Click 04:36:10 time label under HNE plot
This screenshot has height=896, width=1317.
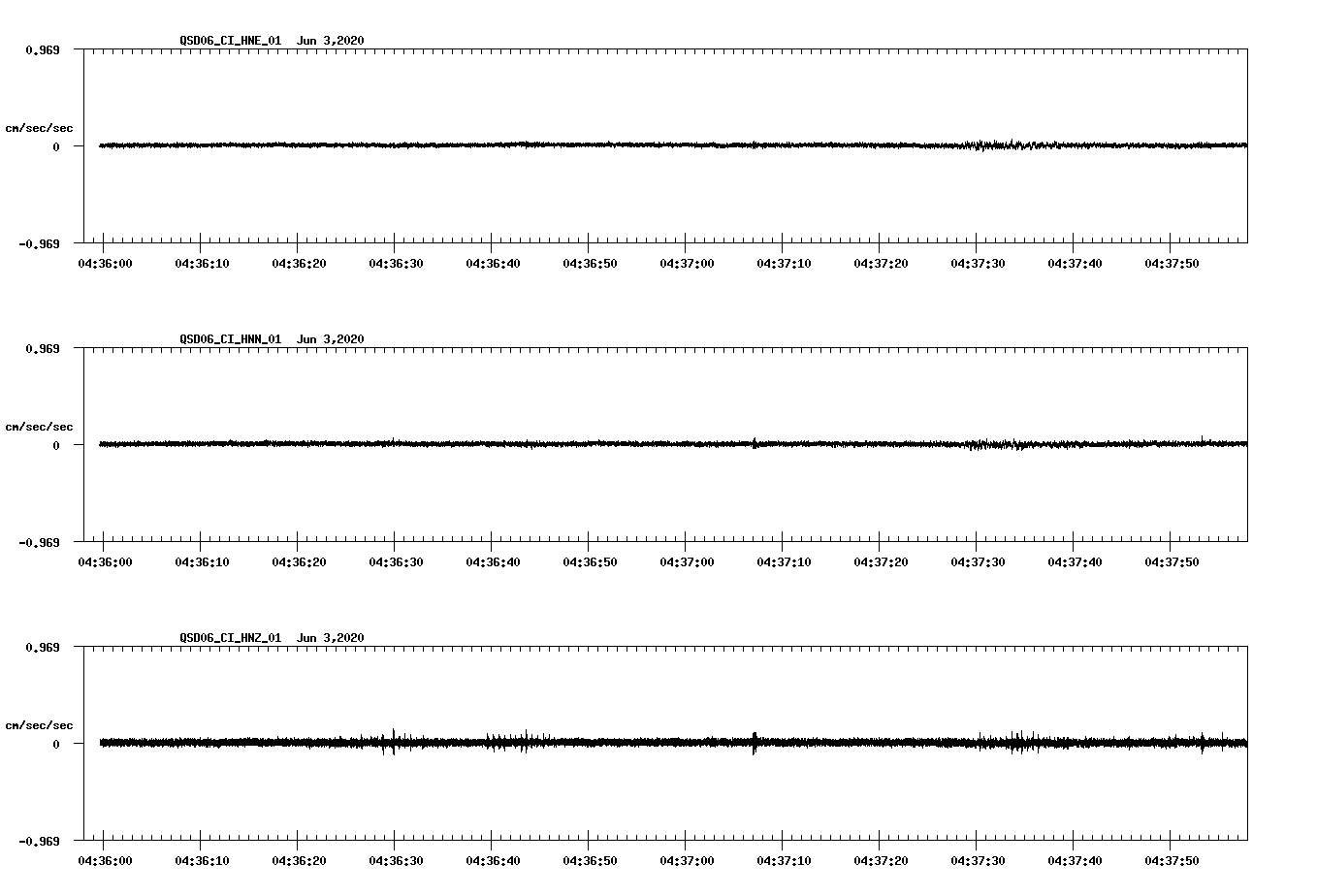coord(202,264)
